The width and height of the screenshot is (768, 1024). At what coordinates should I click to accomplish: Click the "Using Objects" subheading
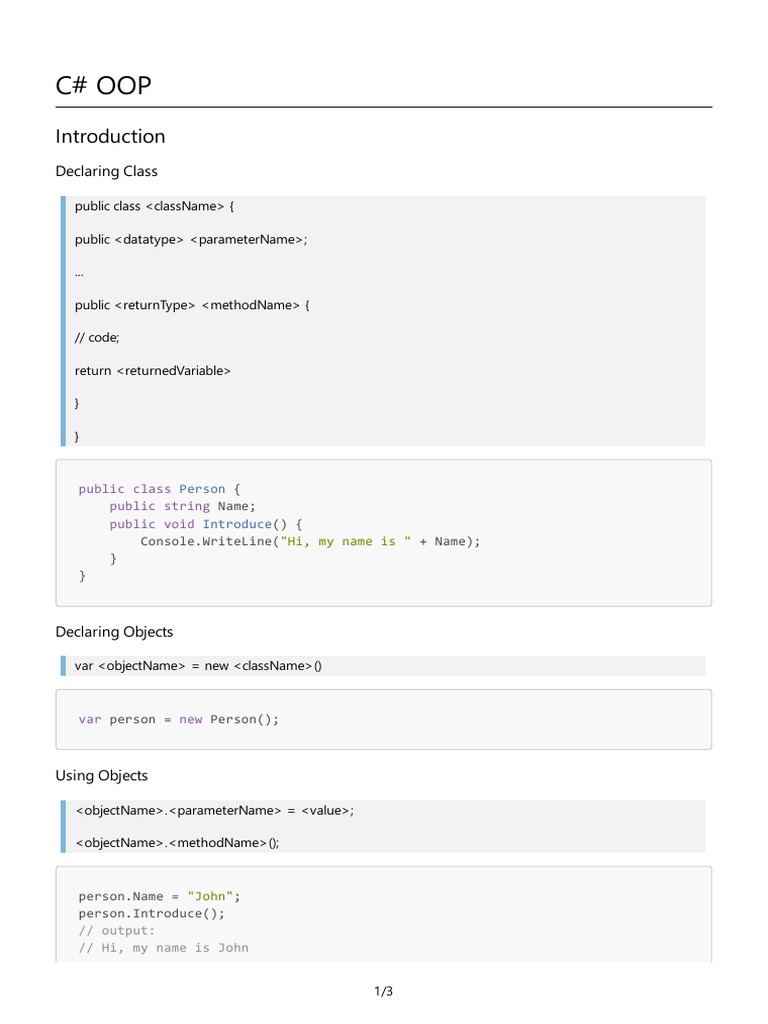pos(101,775)
